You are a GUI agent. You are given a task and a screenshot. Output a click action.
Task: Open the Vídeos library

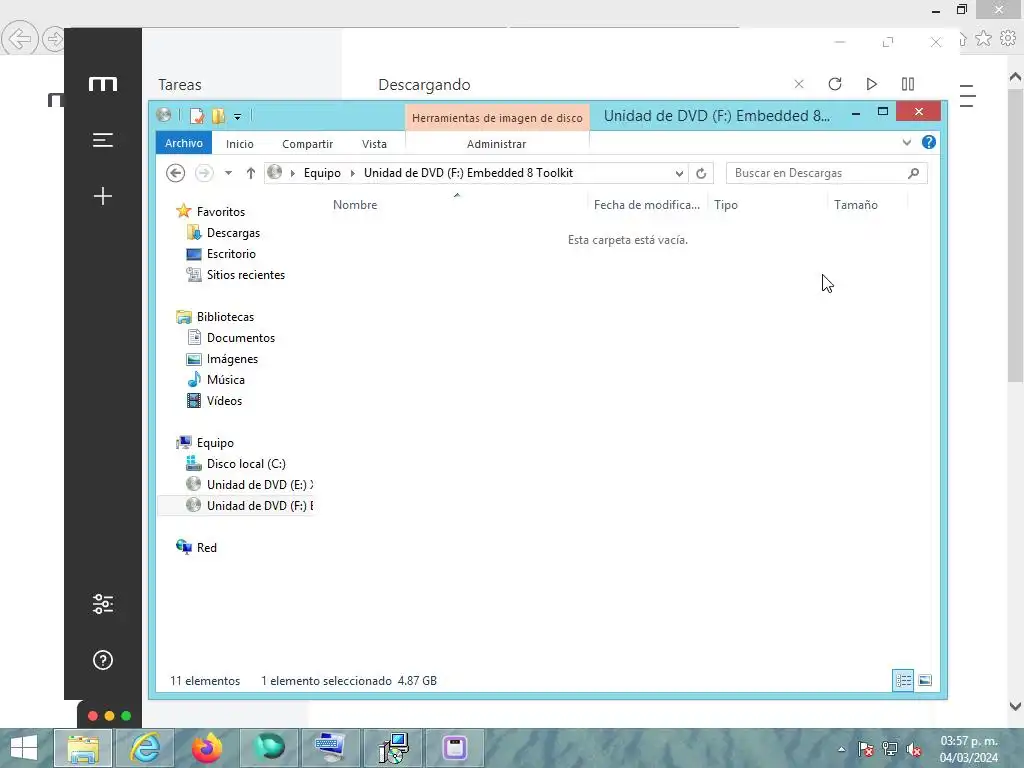coord(224,400)
